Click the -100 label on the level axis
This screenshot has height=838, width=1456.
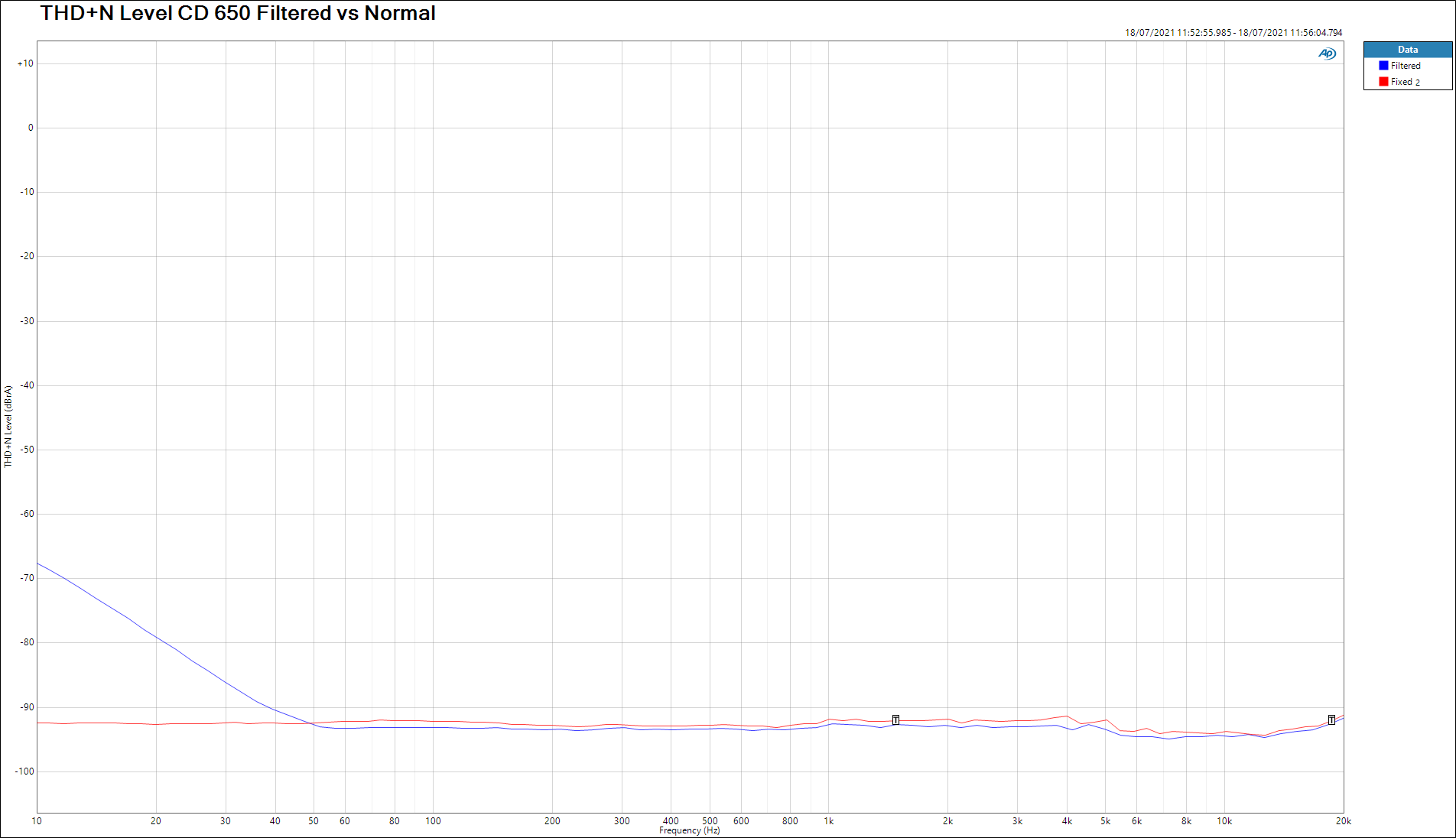(x=24, y=771)
